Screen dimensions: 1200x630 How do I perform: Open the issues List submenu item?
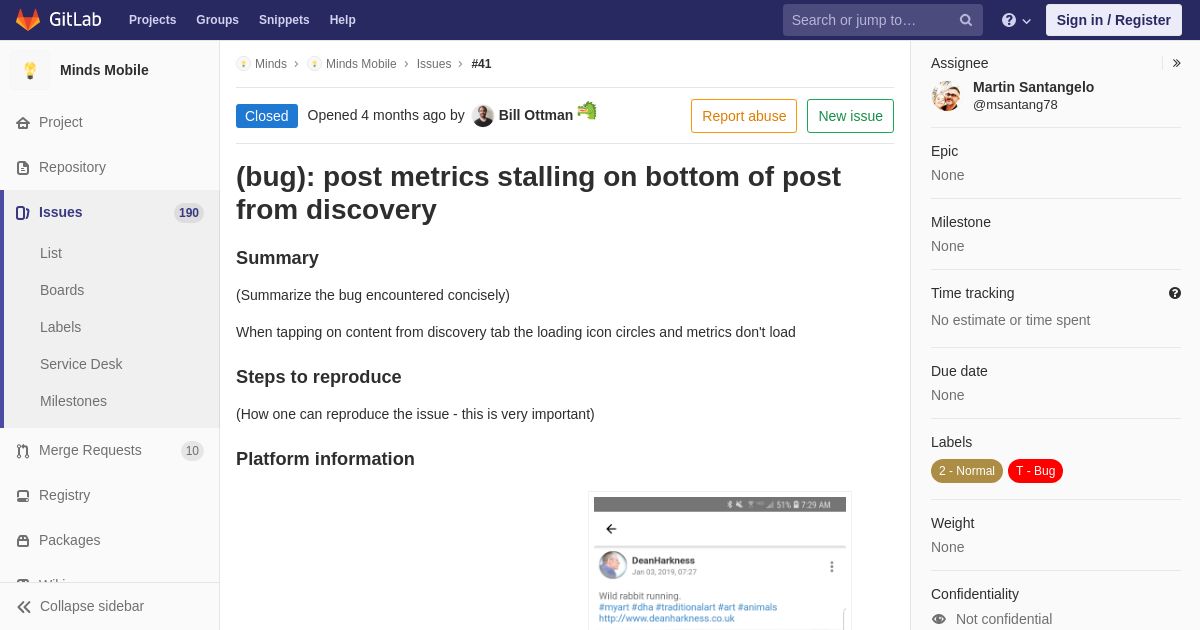(51, 253)
